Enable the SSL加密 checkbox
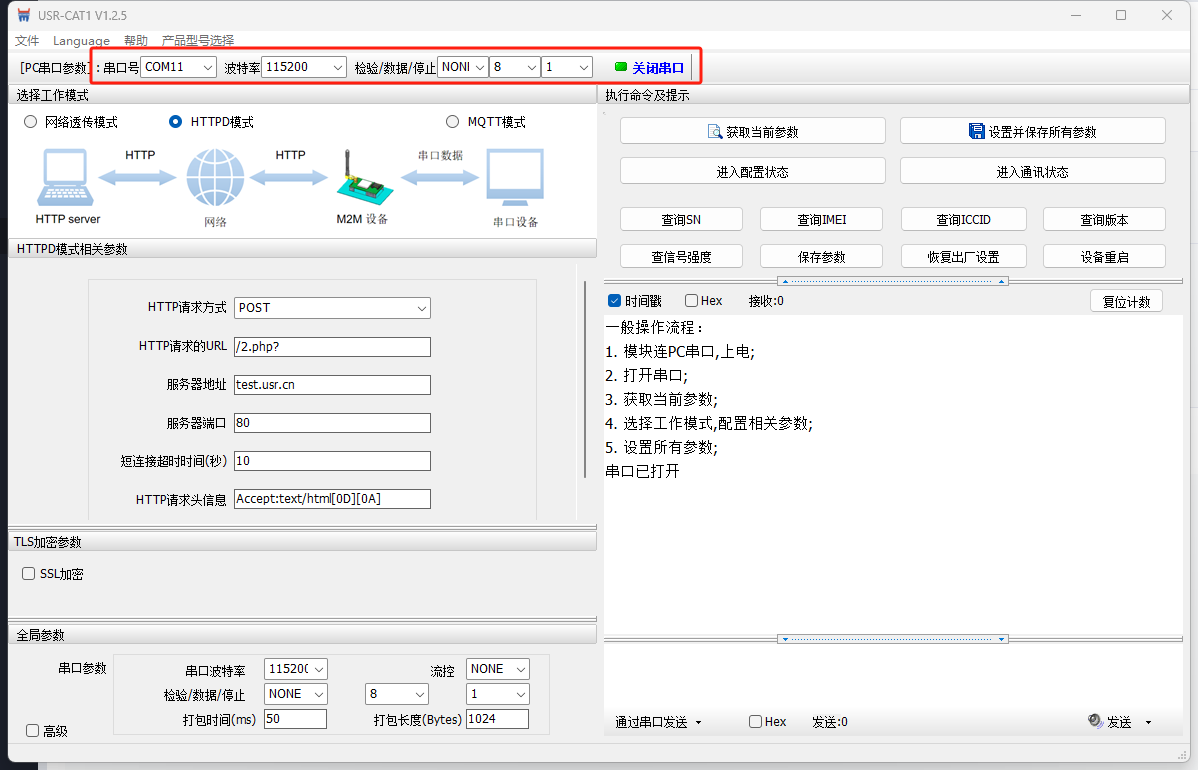The width and height of the screenshot is (1198, 770). click(x=29, y=574)
